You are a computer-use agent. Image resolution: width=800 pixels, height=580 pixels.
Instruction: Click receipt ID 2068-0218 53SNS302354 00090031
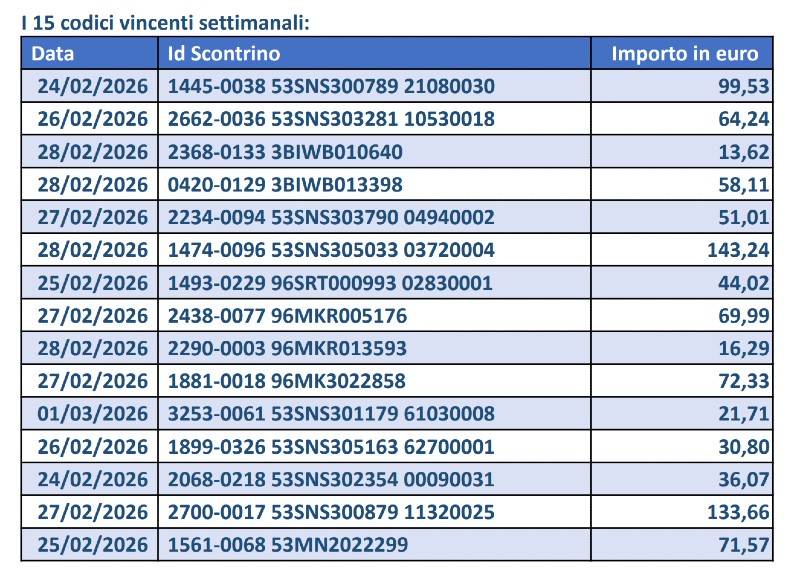(x=331, y=480)
